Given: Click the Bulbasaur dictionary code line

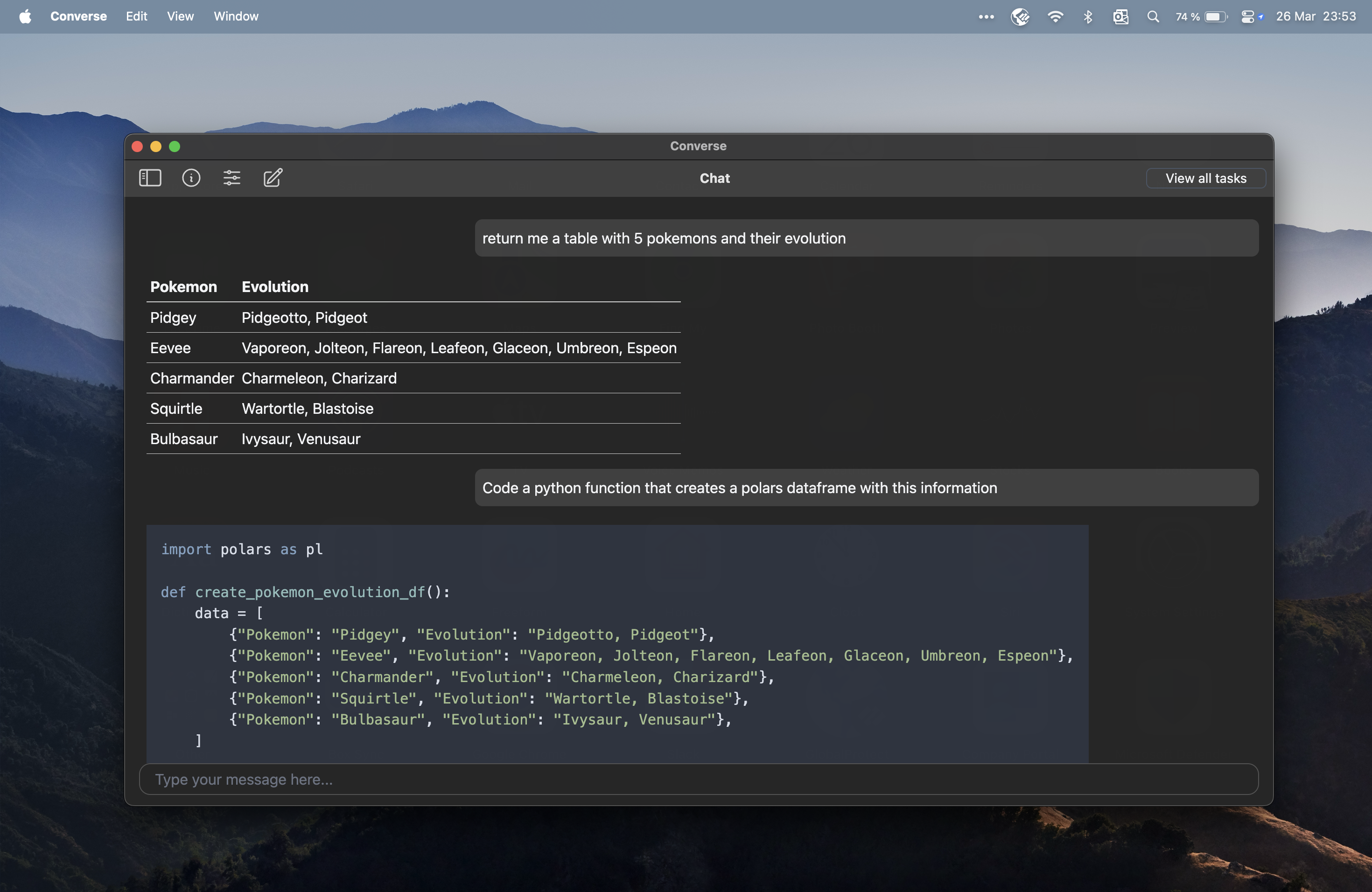Looking at the screenshot, I should [x=480, y=719].
